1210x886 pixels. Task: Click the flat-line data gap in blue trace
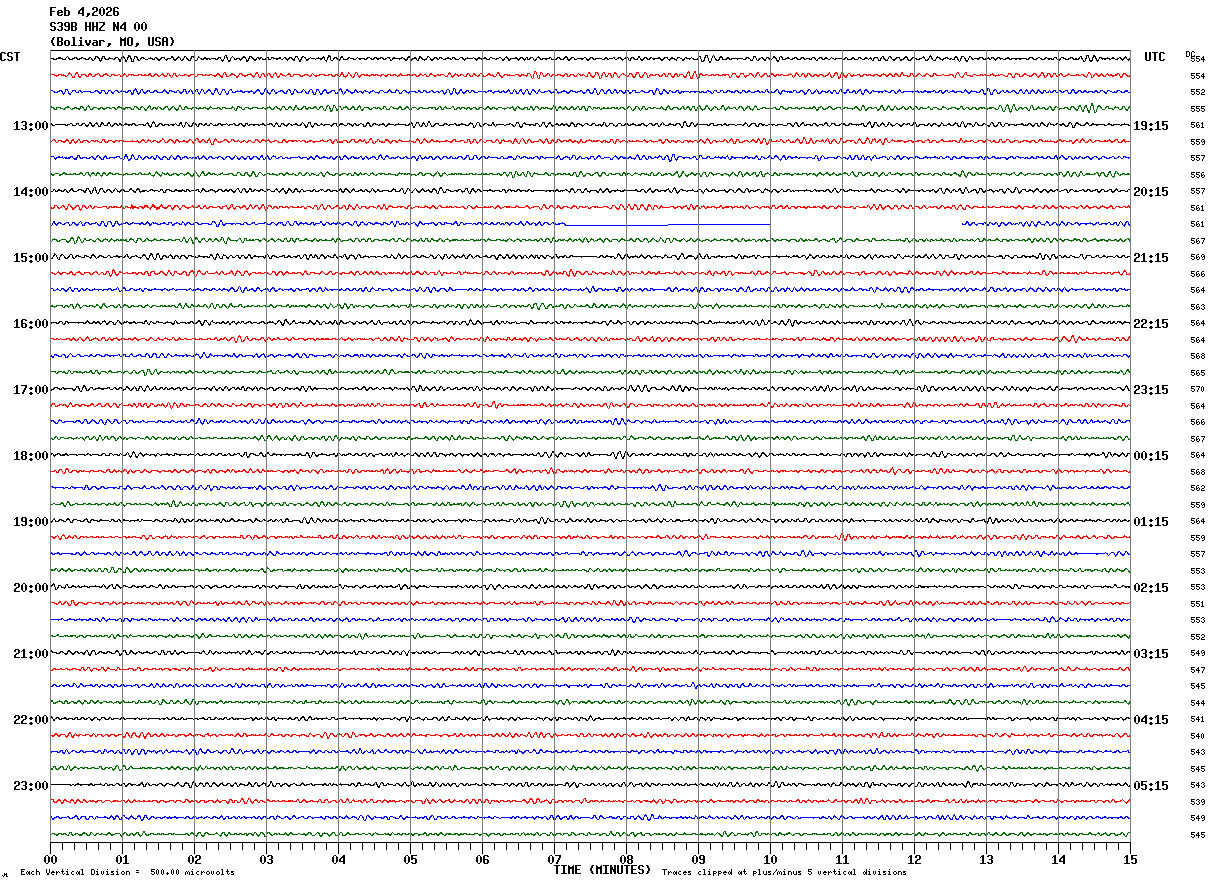(667, 225)
